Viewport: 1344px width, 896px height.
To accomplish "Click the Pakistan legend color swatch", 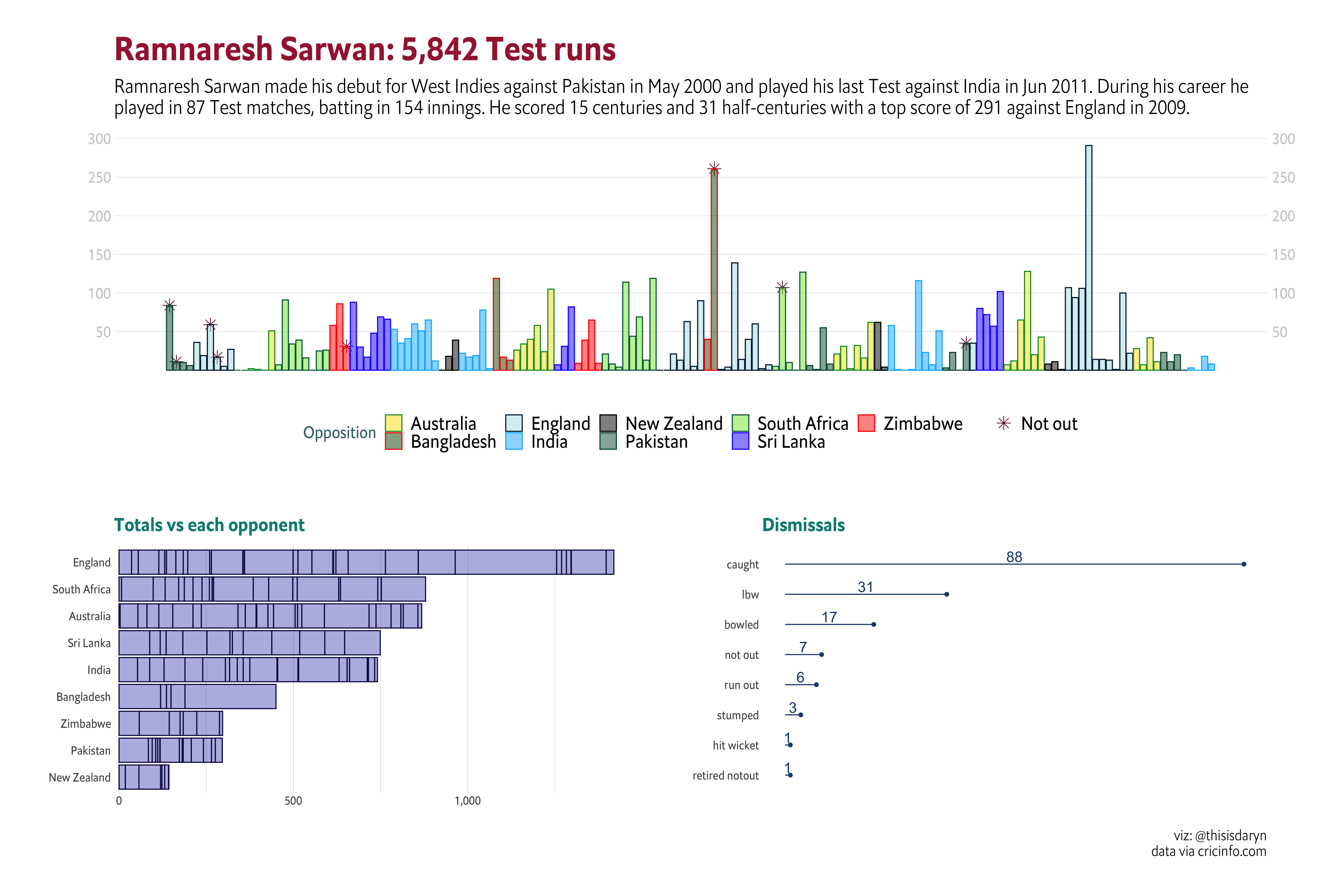I will [608, 441].
